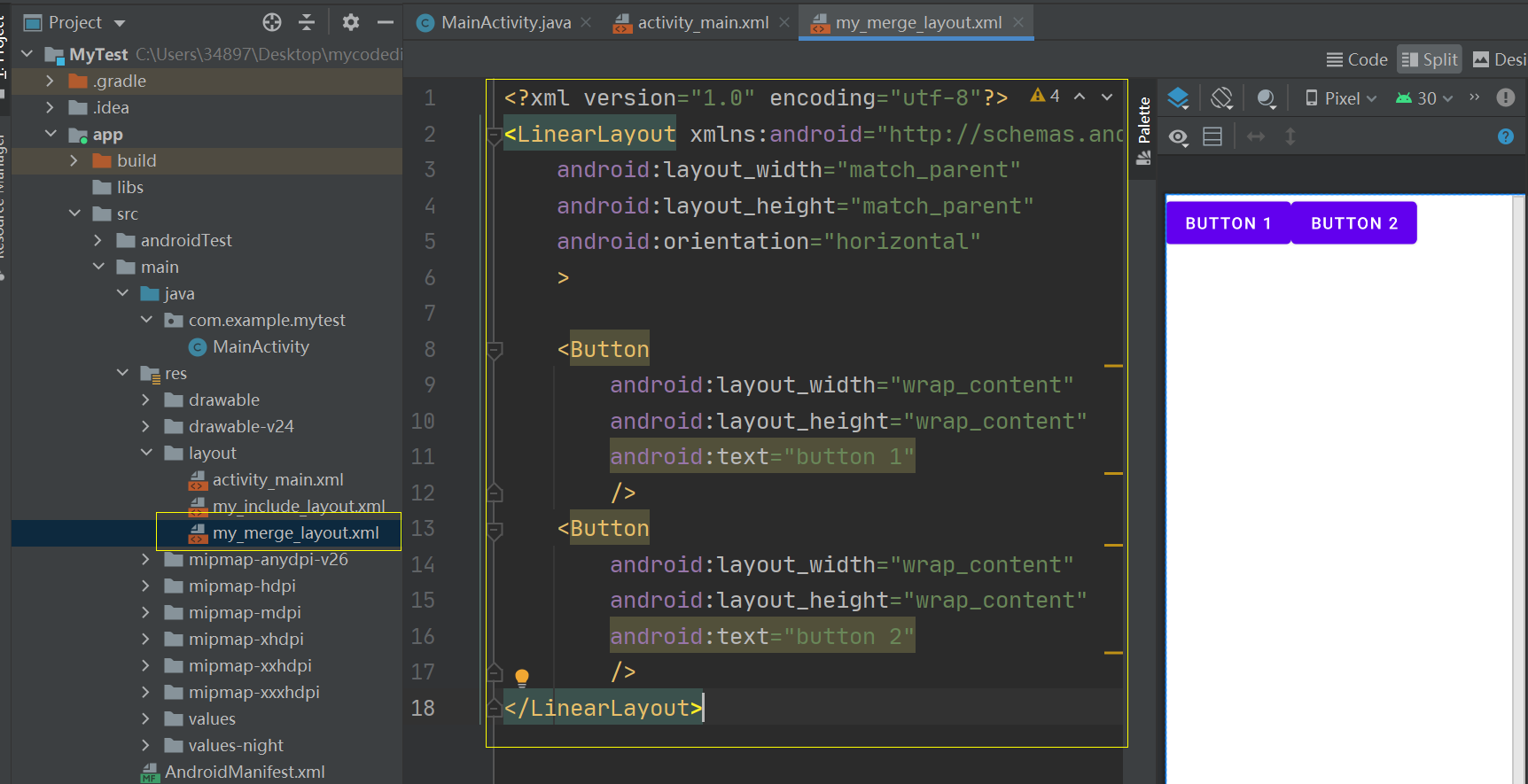Screen dimensions: 1528x784
Task: Open the API 30 version dropdown
Action: pyautogui.click(x=1424, y=98)
